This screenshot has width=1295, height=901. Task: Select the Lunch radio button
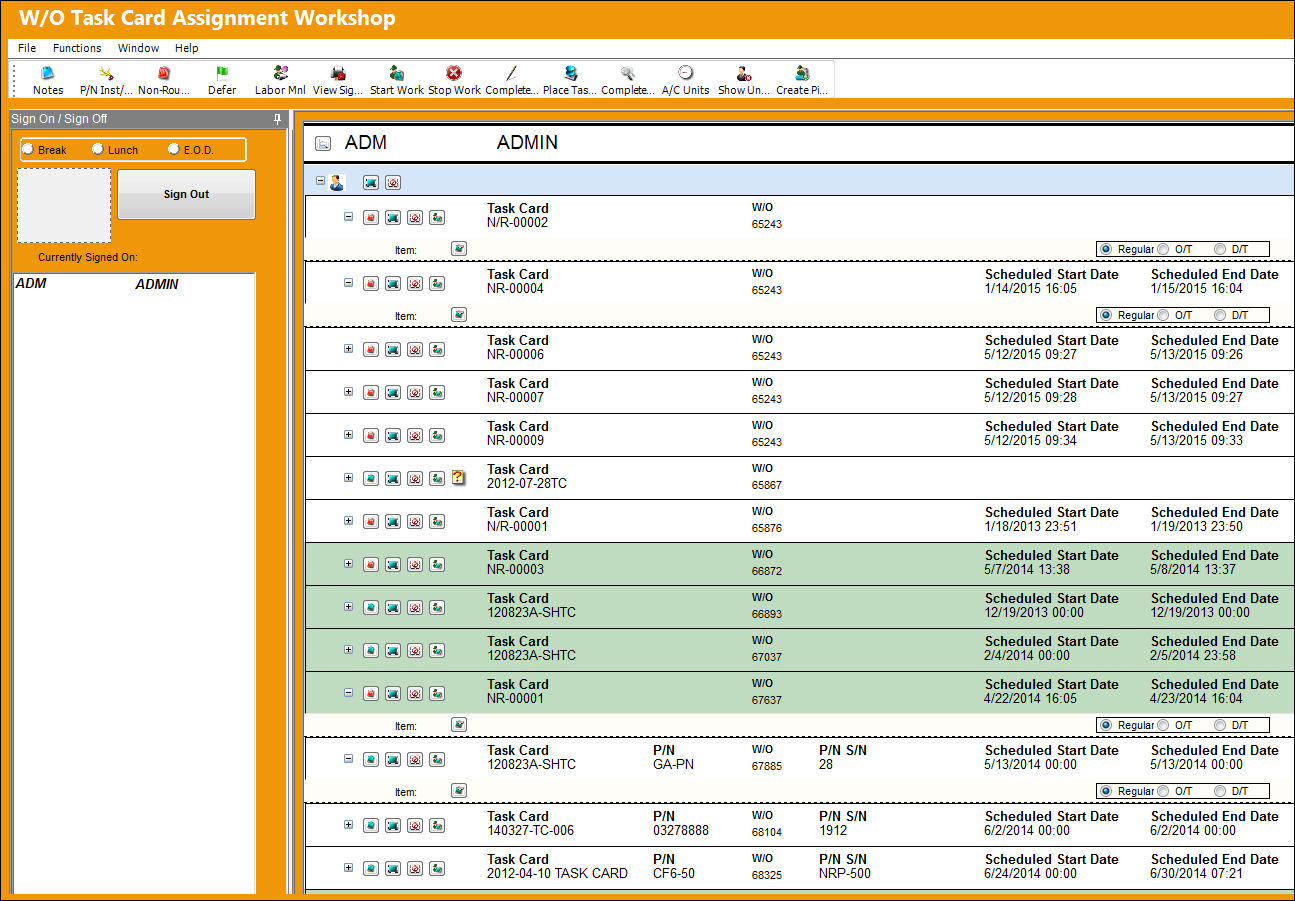tap(98, 149)
